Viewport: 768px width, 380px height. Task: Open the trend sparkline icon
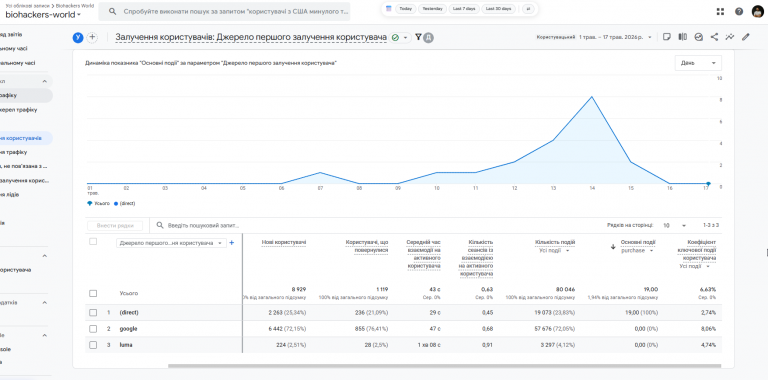pyautogui.click(x=730, y=37)
